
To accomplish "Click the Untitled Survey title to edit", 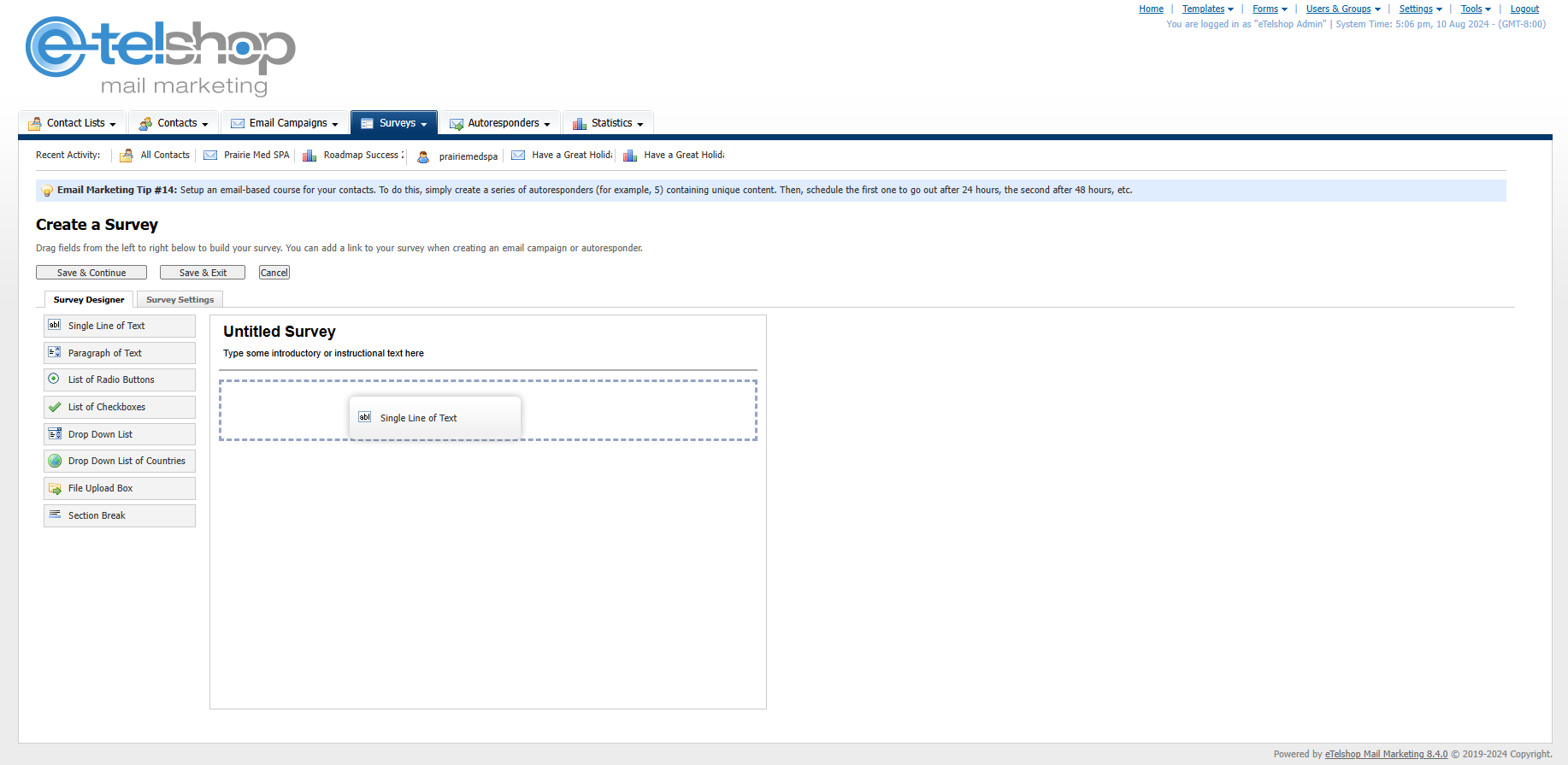I will click(x=280, y=332).
